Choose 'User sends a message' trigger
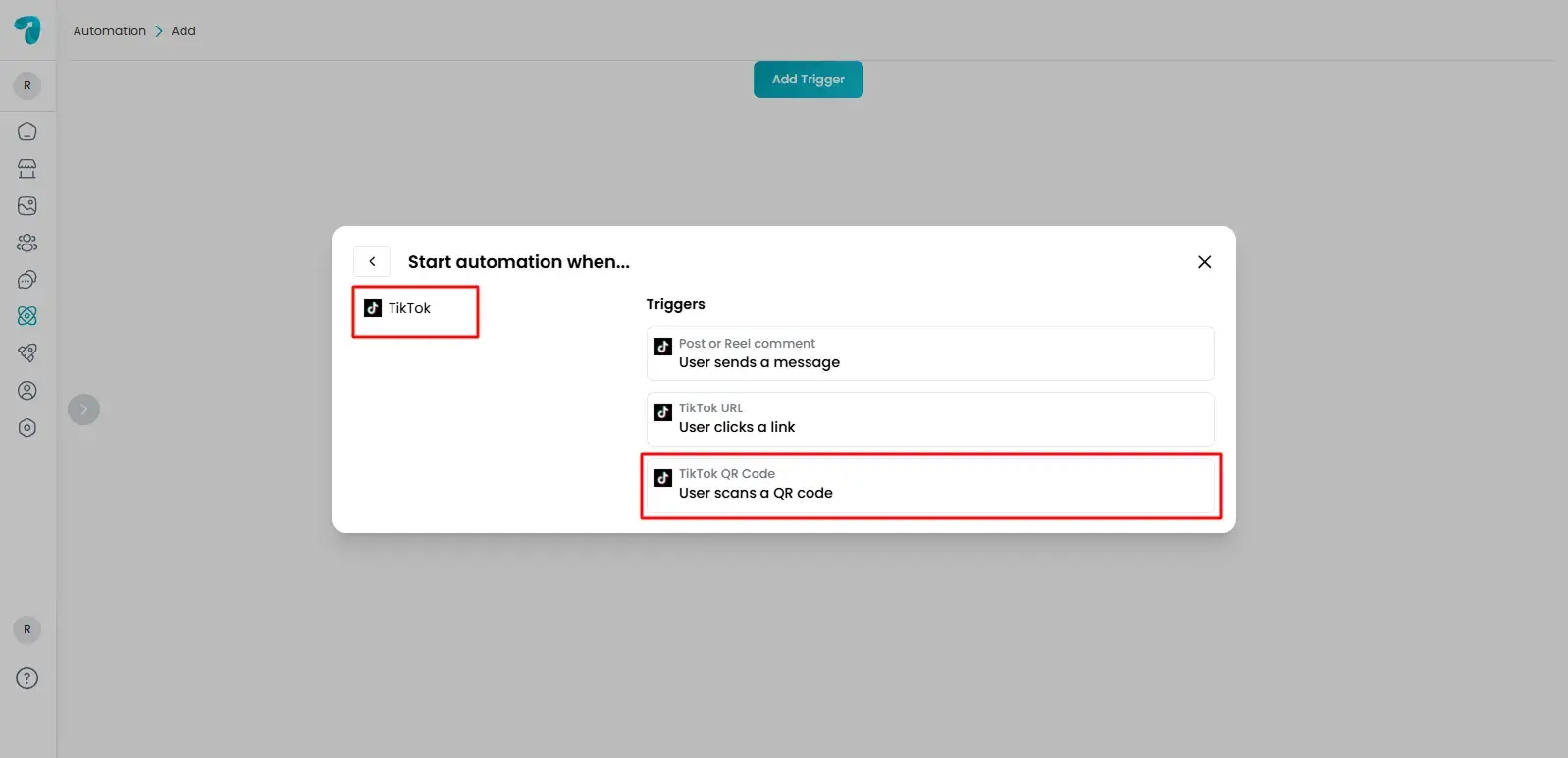 pyautogui.click(x=929, y=353)
